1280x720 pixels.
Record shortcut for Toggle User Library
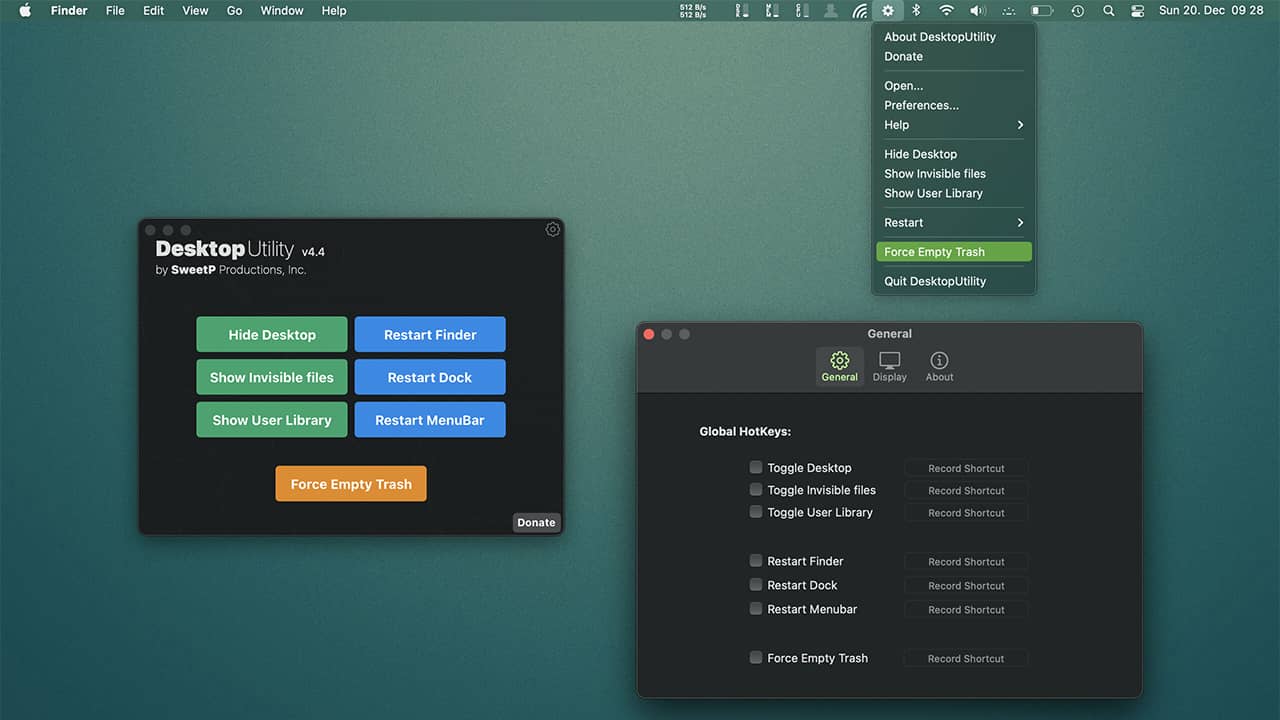[966, 512]
